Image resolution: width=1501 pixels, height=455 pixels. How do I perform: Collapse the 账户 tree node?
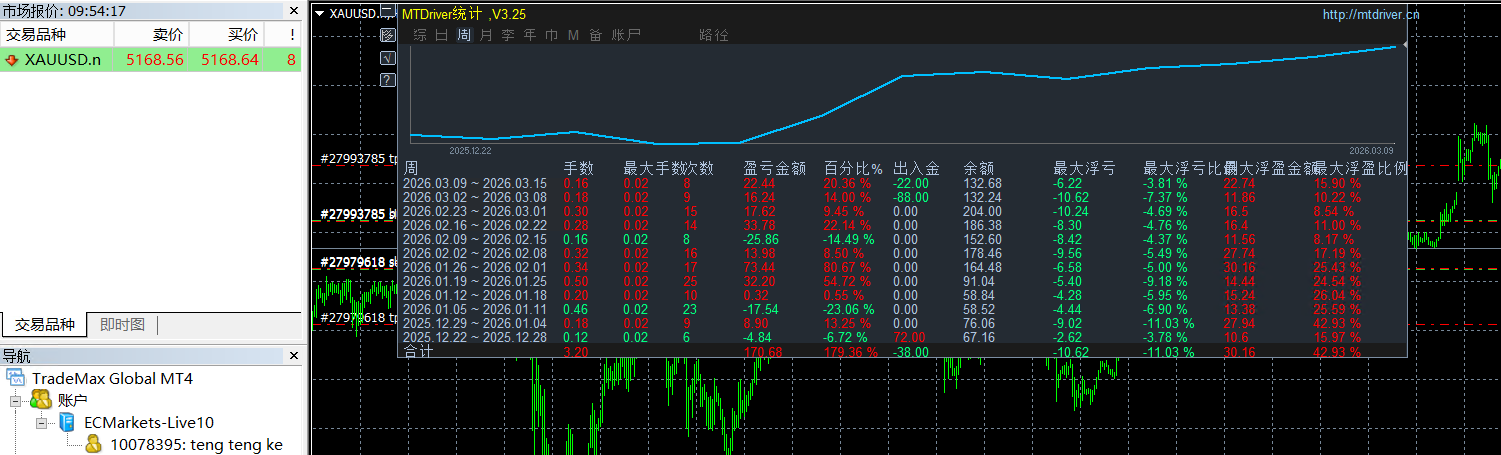click(17, 401)
